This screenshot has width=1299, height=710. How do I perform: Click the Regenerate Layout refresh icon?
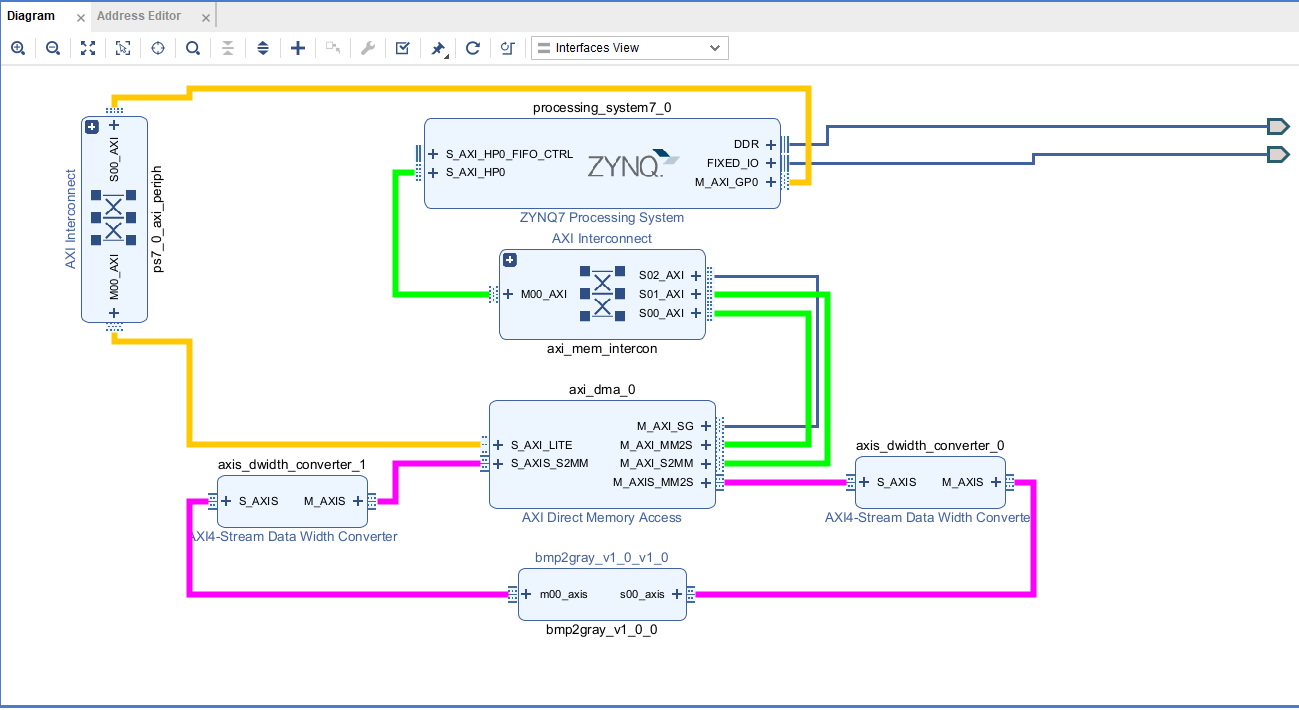click(x=473, y=48)
